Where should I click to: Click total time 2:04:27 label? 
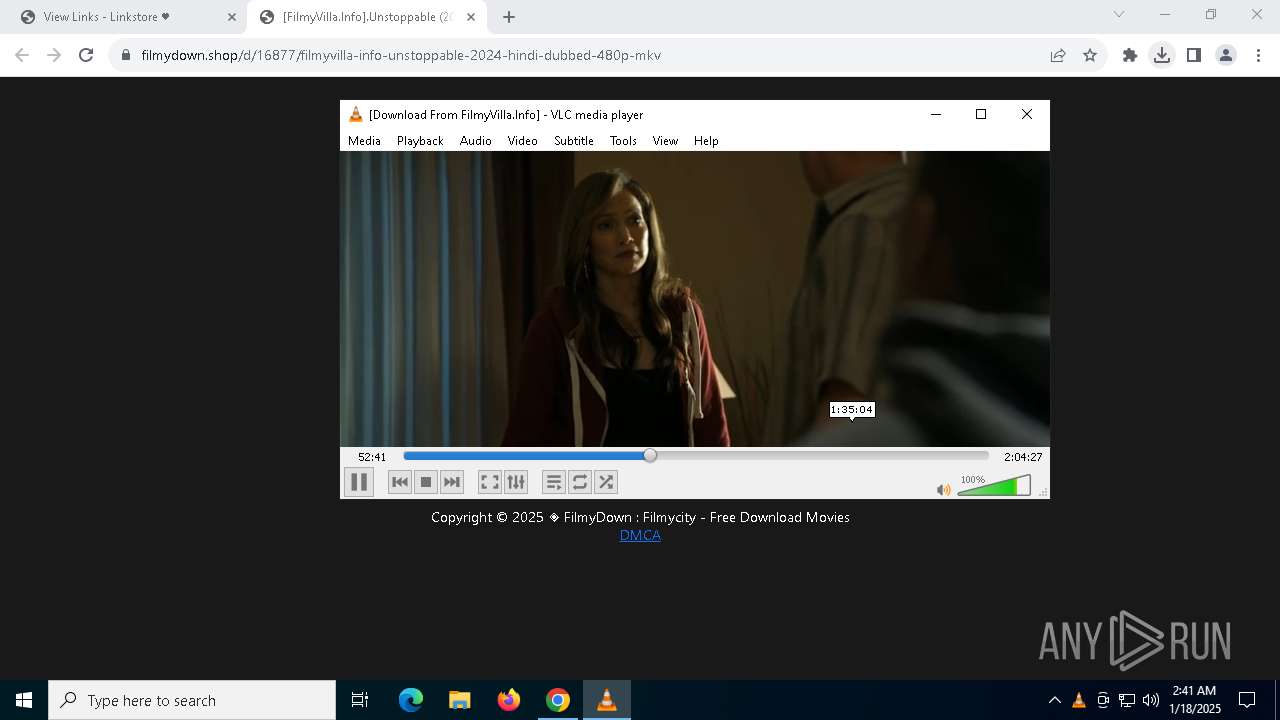tap(1023, 457)
